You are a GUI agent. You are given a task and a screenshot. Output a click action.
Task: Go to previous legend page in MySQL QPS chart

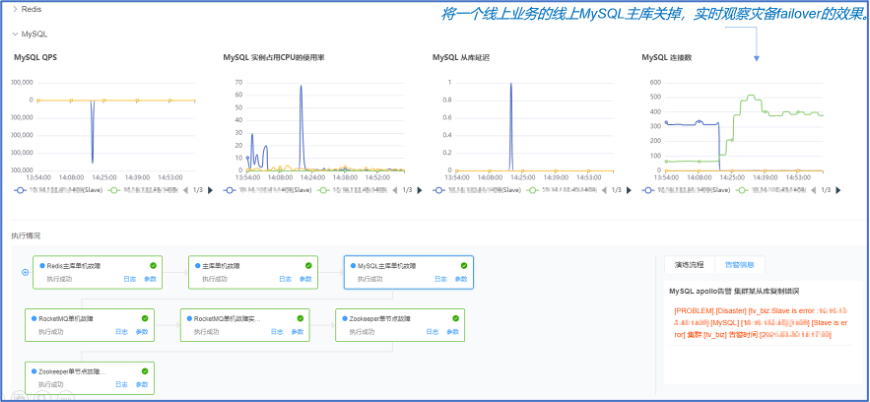(186, 190)
